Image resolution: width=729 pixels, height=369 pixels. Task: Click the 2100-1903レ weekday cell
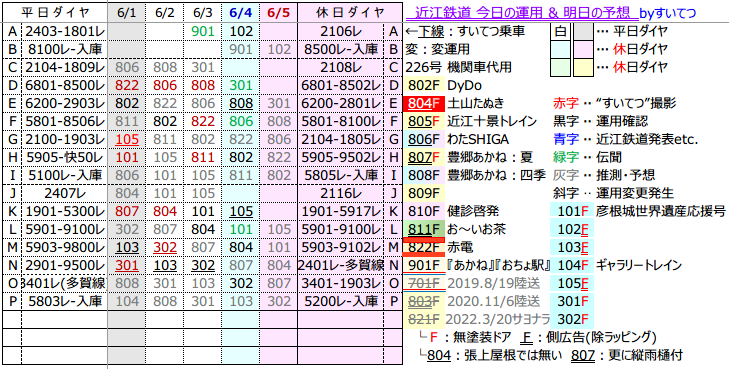pos(65,139)
